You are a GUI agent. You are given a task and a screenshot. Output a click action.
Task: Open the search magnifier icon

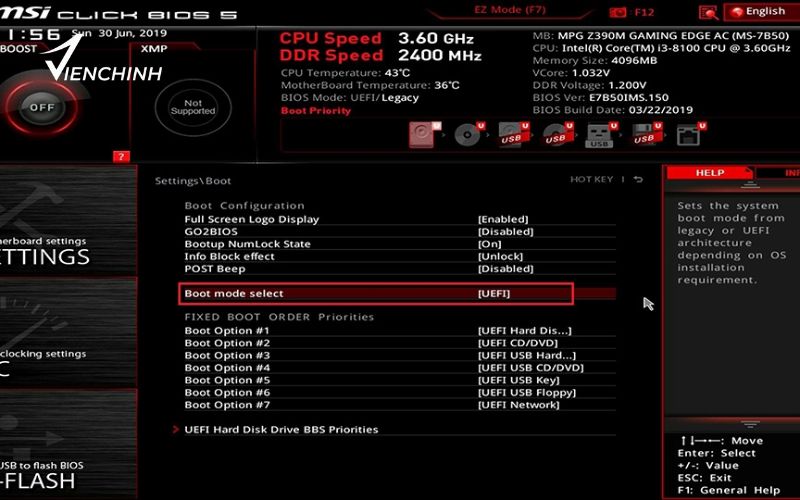[708, 13]
